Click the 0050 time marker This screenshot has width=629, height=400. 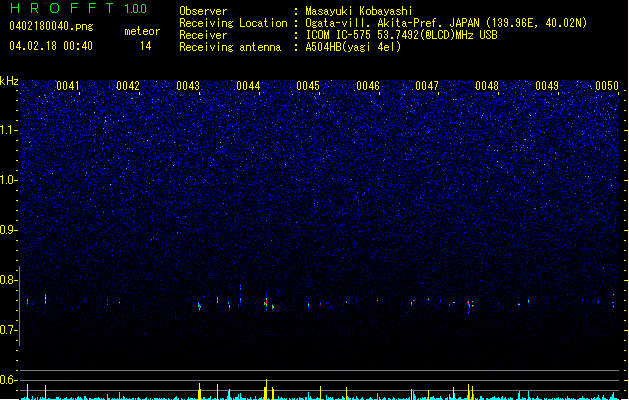coord(607,86)
